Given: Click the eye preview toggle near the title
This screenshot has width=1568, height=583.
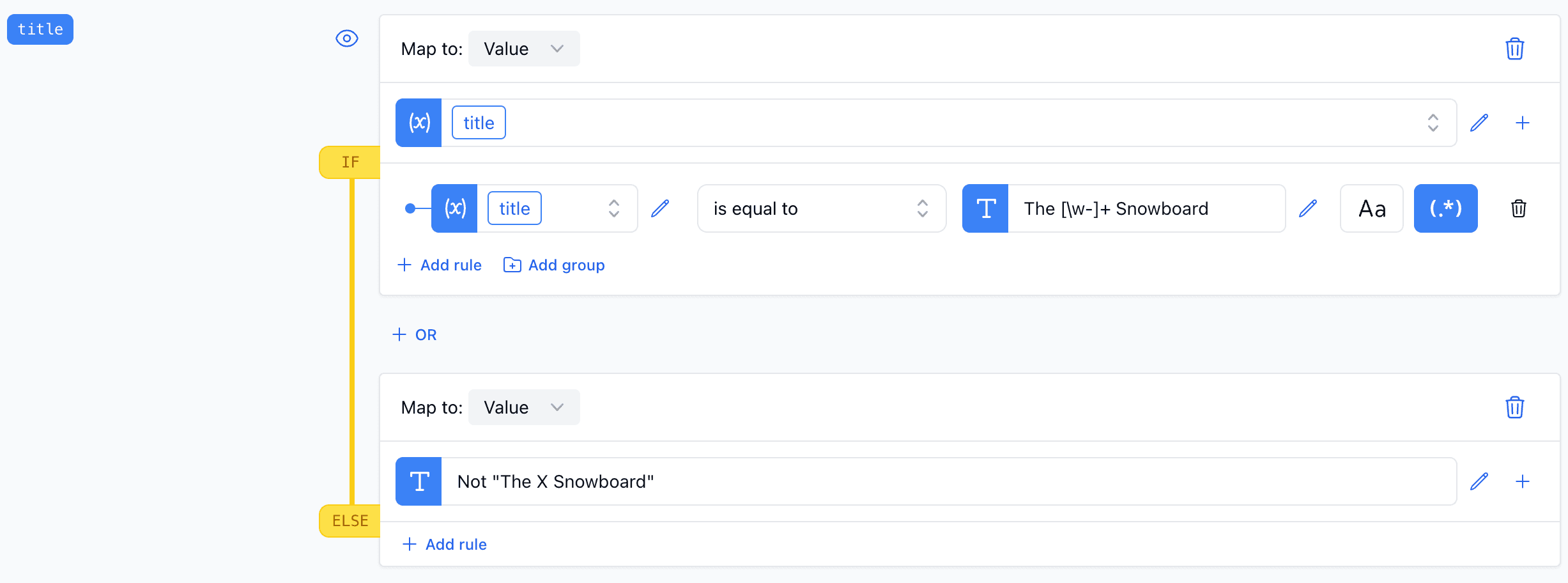Looking at the screenshot, I should pyautogui.click(x=346, y=38).
